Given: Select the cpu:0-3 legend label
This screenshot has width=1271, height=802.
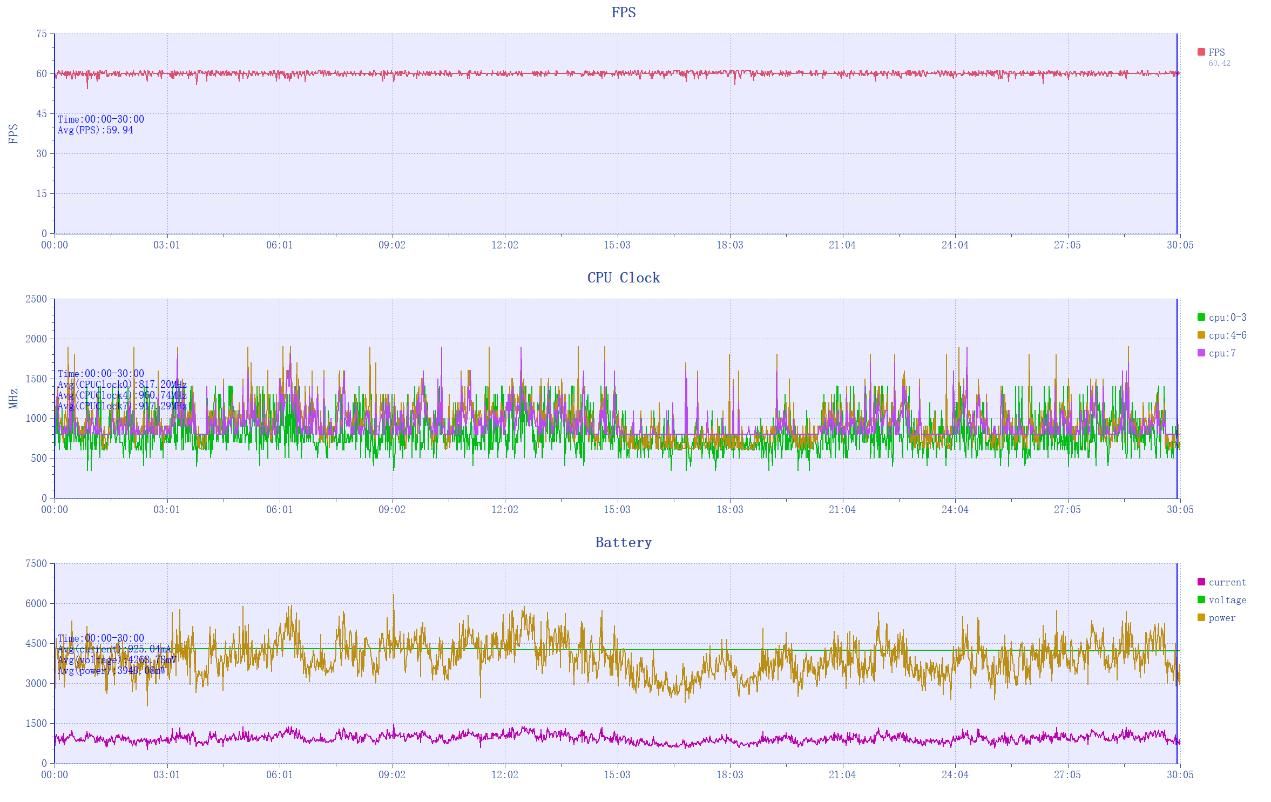Looking at the screenshot, I should click(1228, 318).
